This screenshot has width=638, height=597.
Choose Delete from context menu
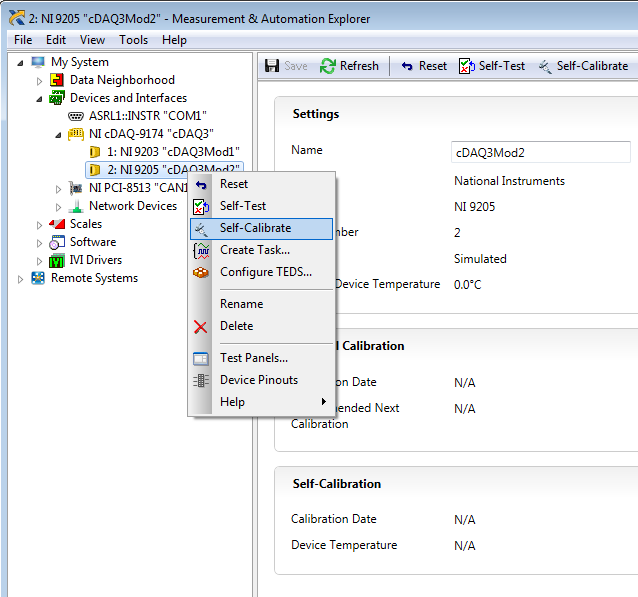(261, 326)
